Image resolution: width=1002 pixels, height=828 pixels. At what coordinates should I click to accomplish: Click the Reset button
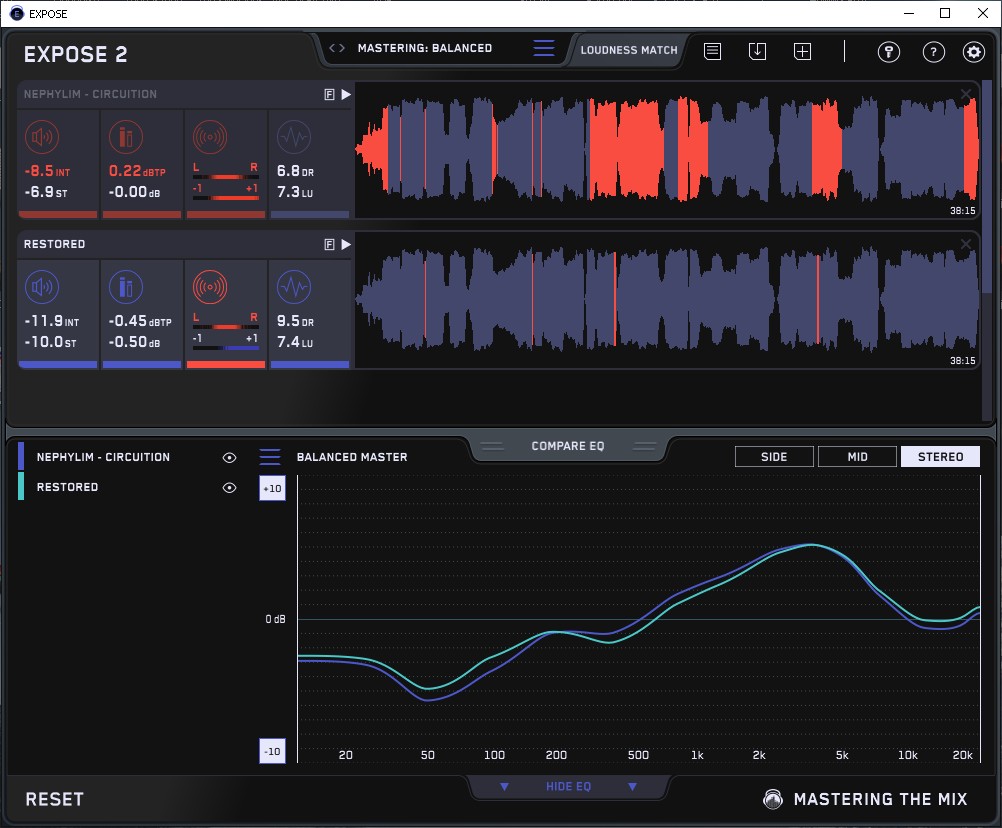coord(55,799)
